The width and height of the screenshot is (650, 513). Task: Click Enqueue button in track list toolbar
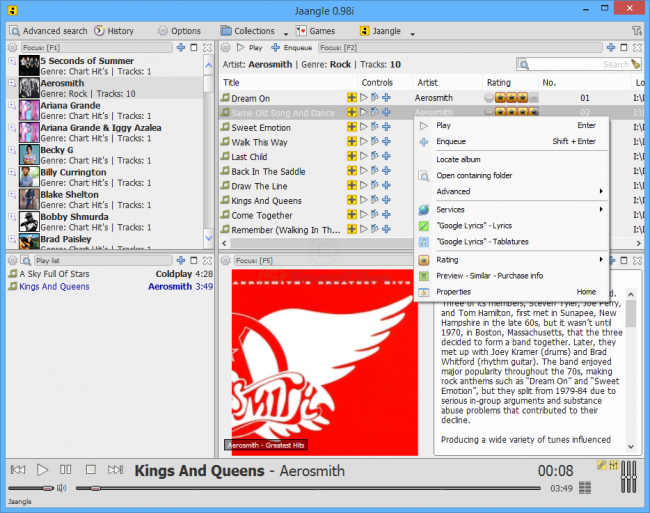pyautogui.click(x=291, y=48)
